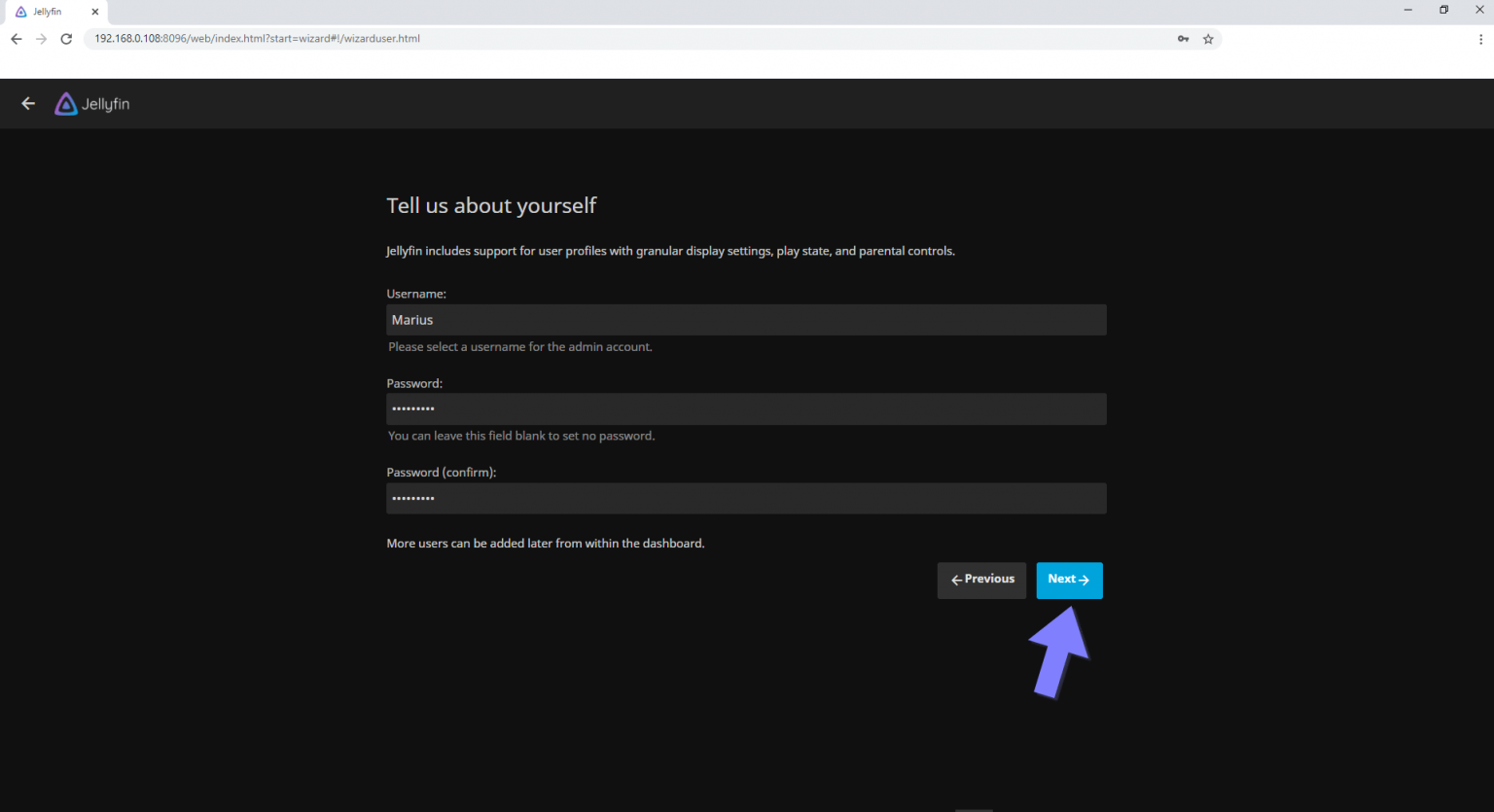Viewport: 1494px width, 812px height.
Task: Open the Chrome three-dot menu
Action: click(x=1480, y=39)
